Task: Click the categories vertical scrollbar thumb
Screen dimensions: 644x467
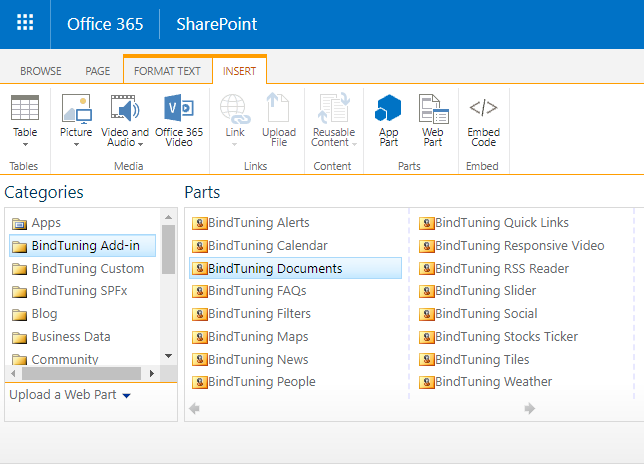Action: pyautogui.click(x=168, y=249)
